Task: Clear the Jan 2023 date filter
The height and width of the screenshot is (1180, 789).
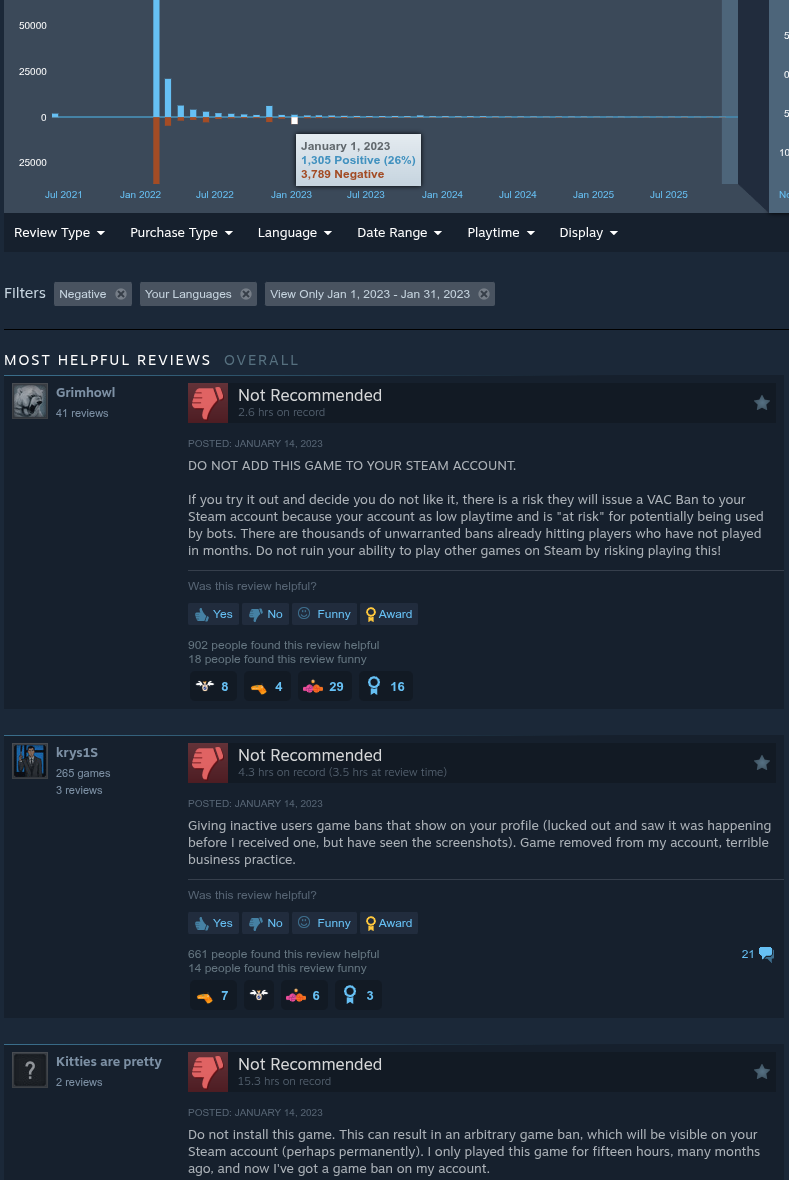Action: 484,294
